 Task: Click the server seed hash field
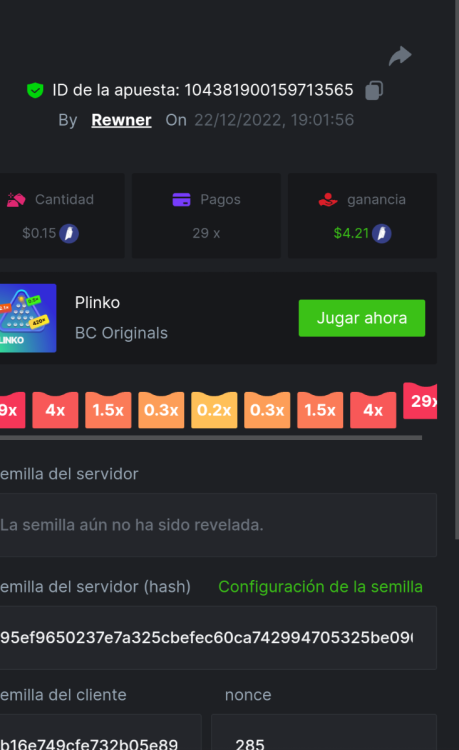[x=218, y=638]
